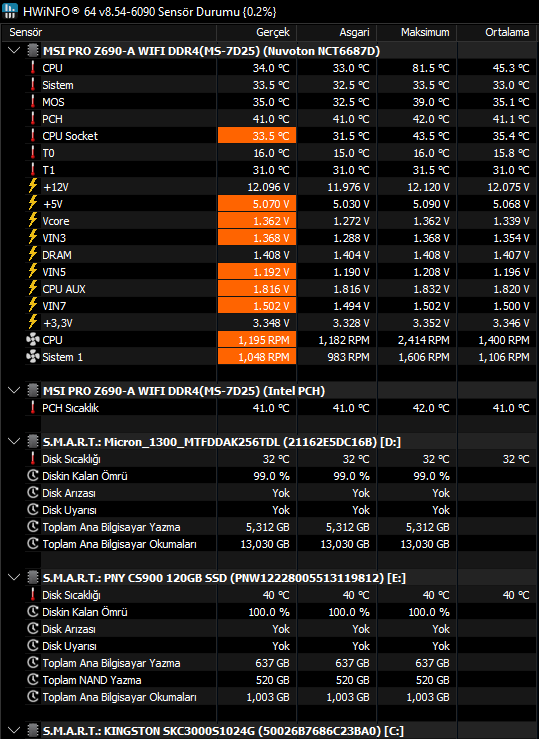Image resolution: width=539 pixels, height=739 pixels.
Task: Click the Maksimum column header
Action: click(425, 32)
